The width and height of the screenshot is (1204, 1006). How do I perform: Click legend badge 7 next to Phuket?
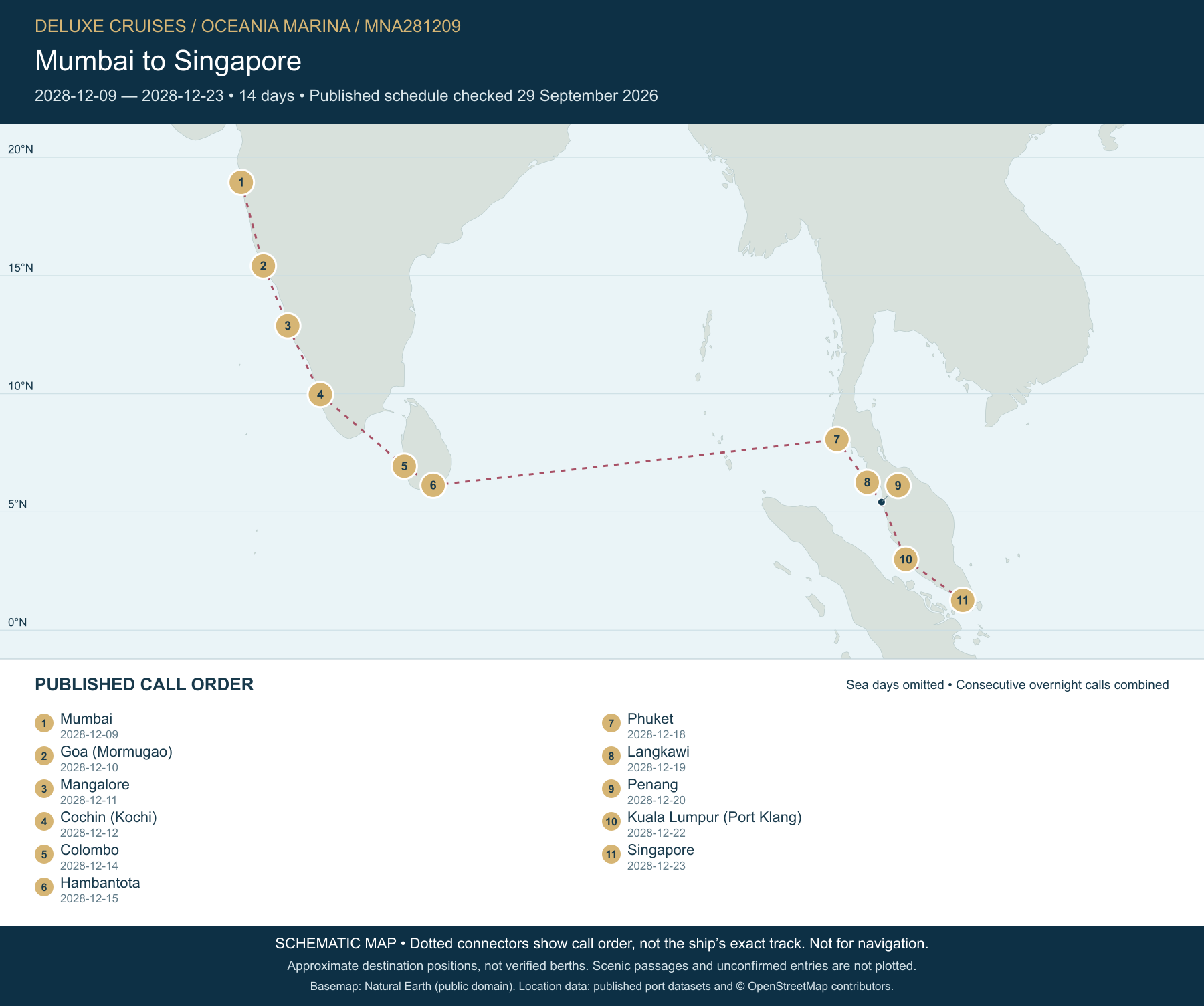[611, 723]
